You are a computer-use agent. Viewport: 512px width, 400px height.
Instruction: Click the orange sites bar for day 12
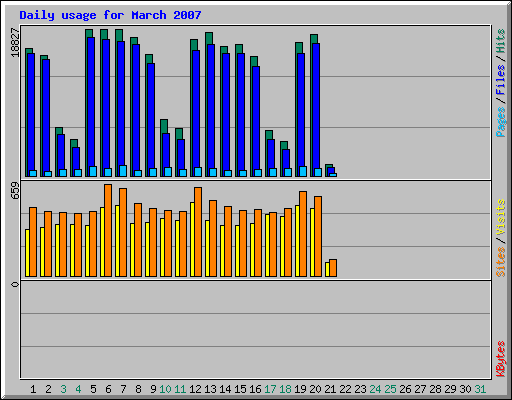tap(198, 232)
